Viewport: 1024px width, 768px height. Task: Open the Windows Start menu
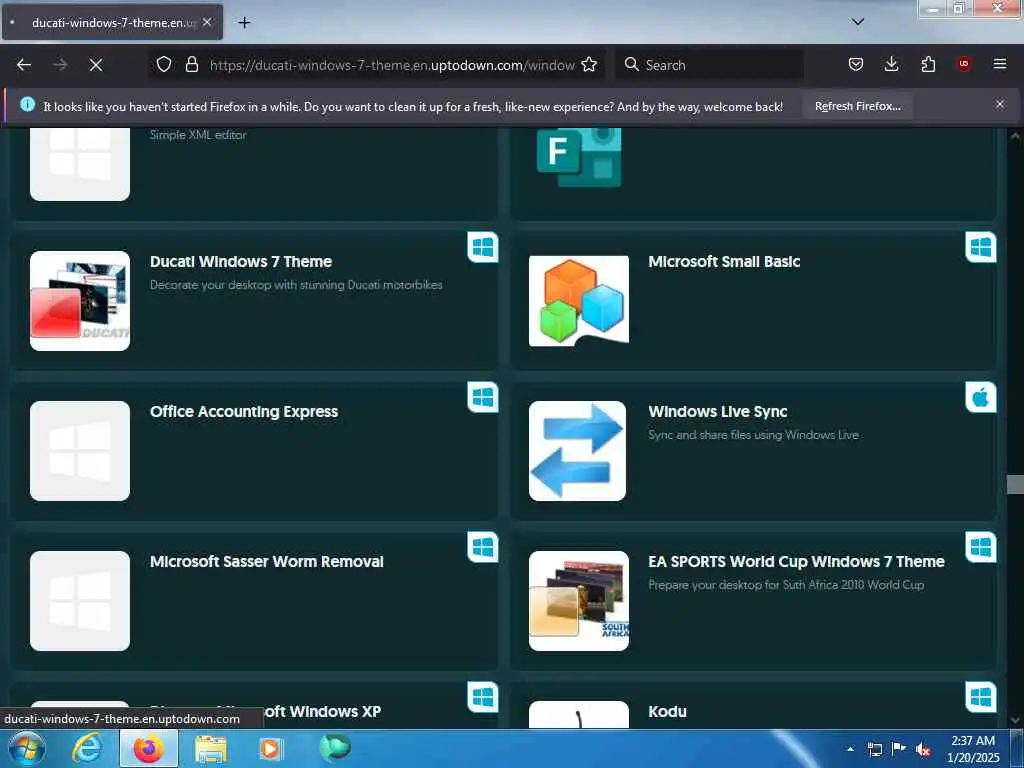(27, 749)
